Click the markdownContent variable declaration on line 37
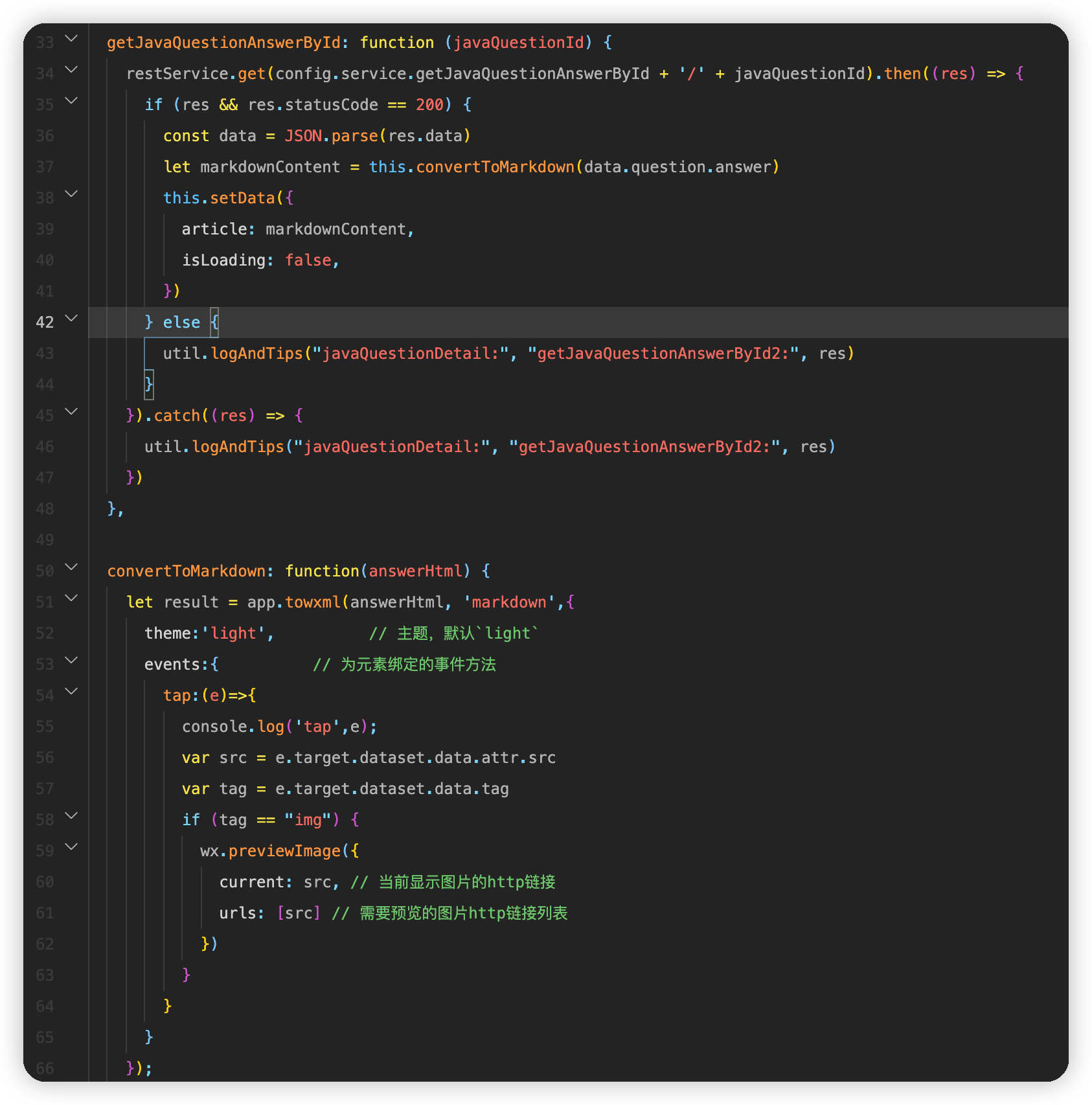This screenshot has height=1105, width=1092. point(269,167)
